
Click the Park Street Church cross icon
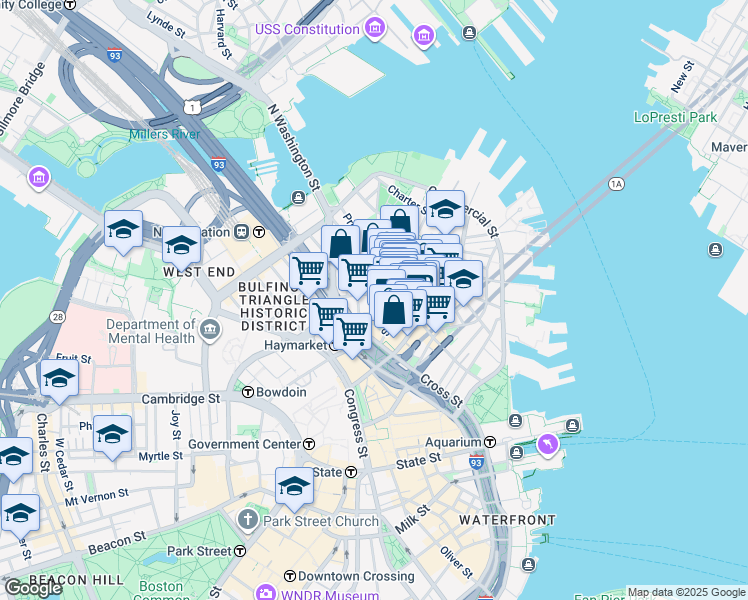[248, 520]
